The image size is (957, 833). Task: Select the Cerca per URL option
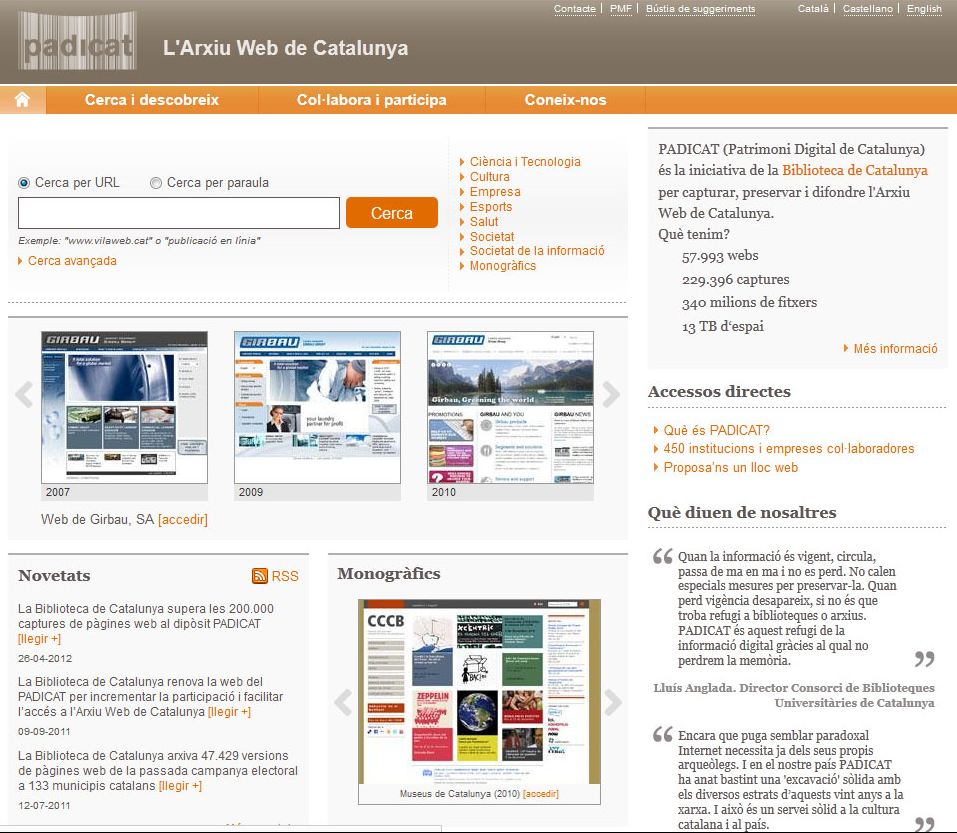25,183
